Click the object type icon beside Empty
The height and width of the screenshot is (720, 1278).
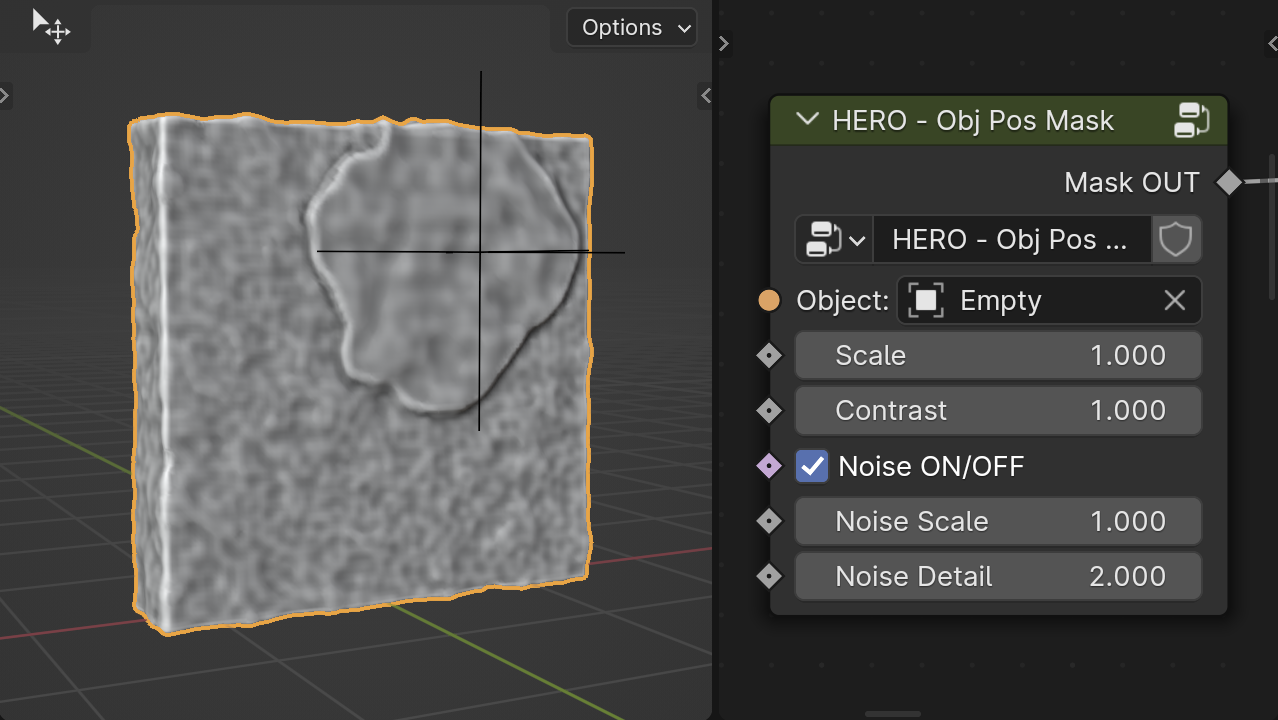[926, 300]
